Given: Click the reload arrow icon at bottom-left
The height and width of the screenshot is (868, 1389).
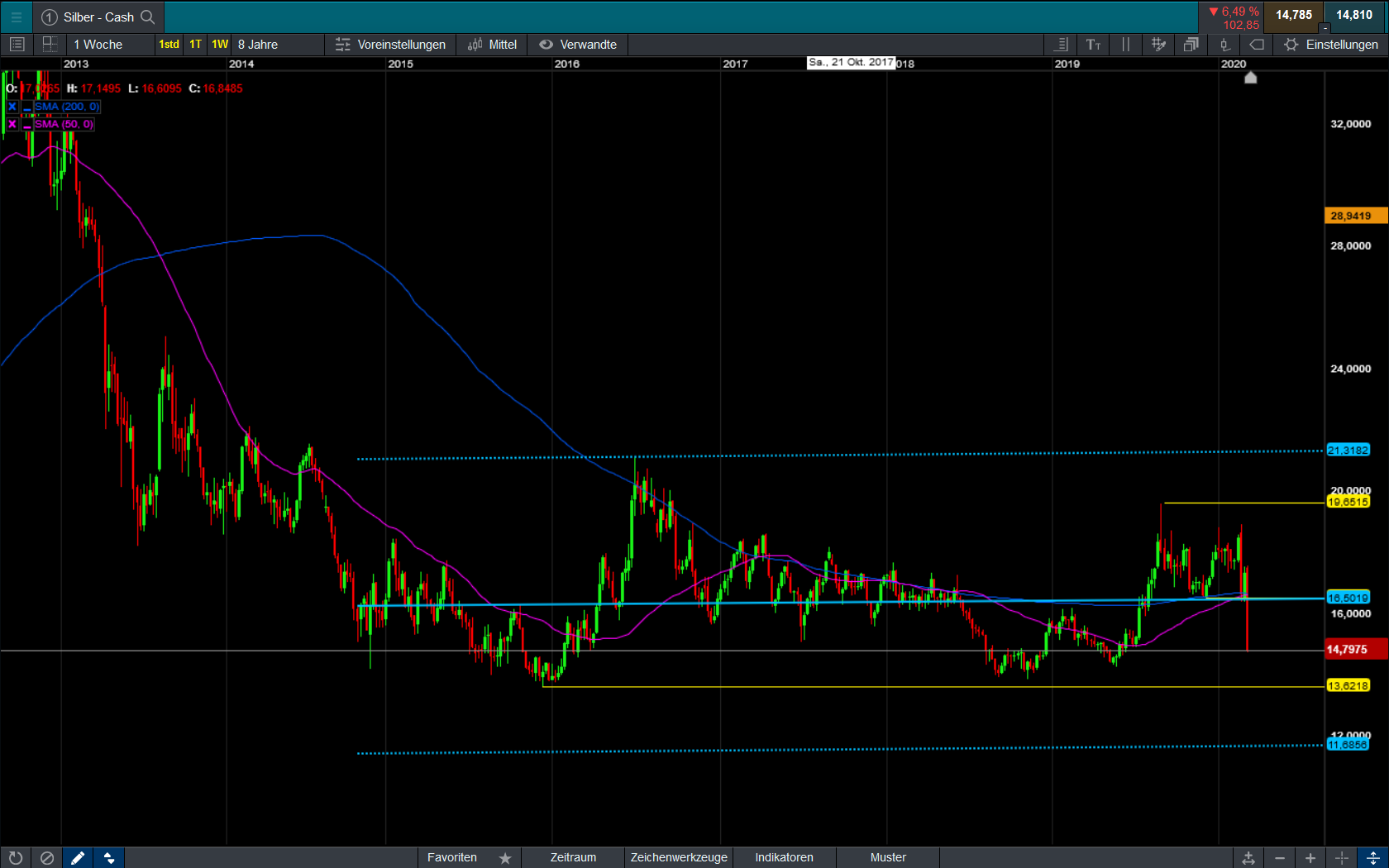Looking at the screenshot, I should click(16, 858).
